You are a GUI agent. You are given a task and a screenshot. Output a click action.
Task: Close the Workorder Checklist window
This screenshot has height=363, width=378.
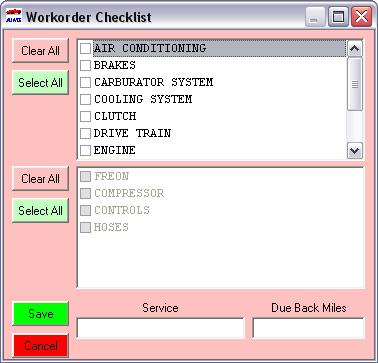[361, 17]
